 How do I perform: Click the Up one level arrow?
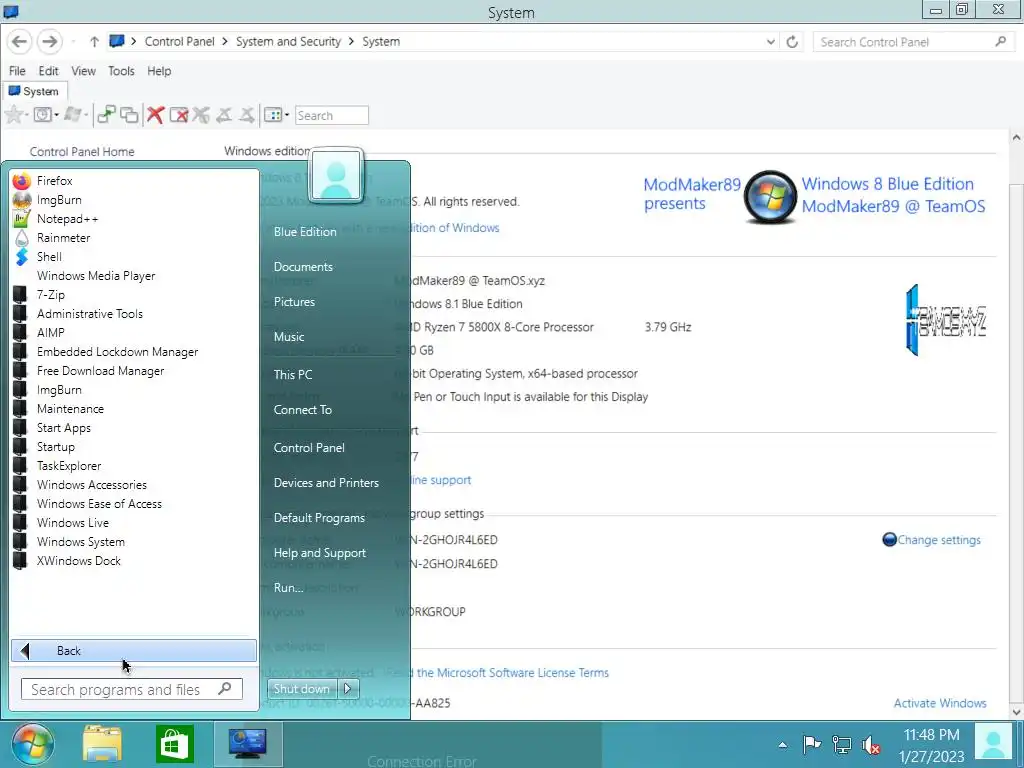pyautogui.click(x=94, y=42)
